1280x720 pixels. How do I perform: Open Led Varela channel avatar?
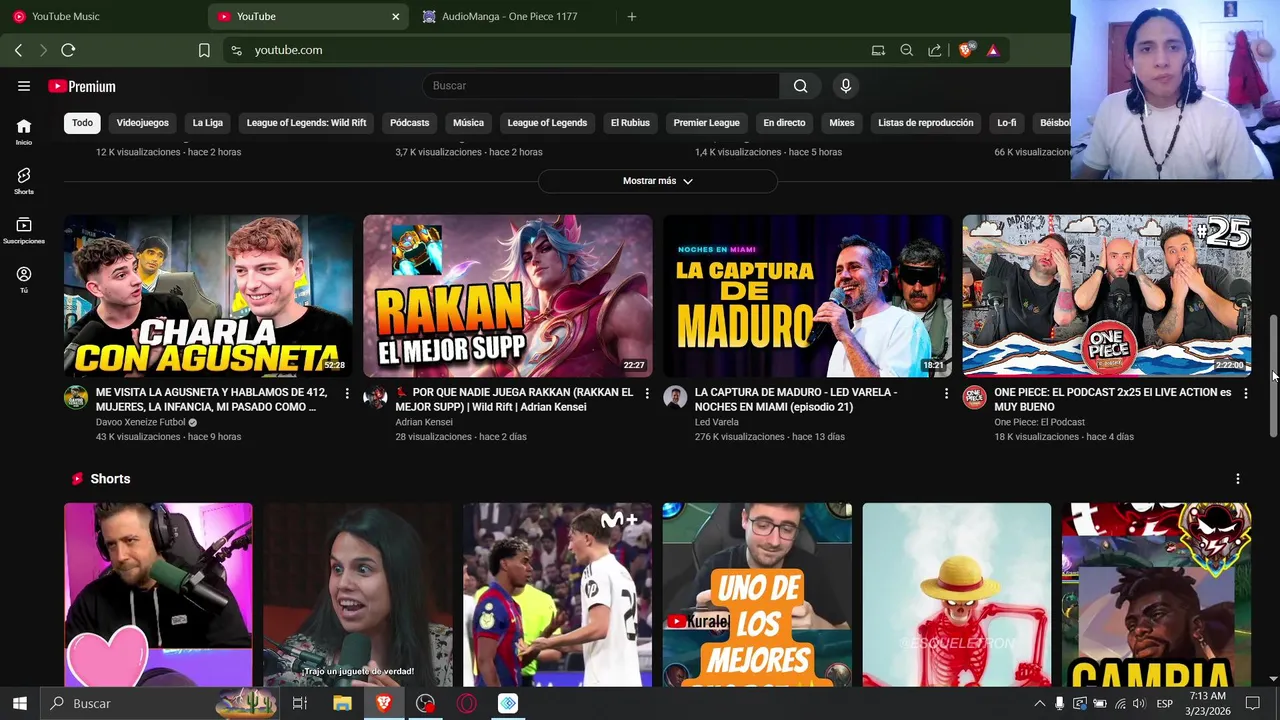pos(675,397)
